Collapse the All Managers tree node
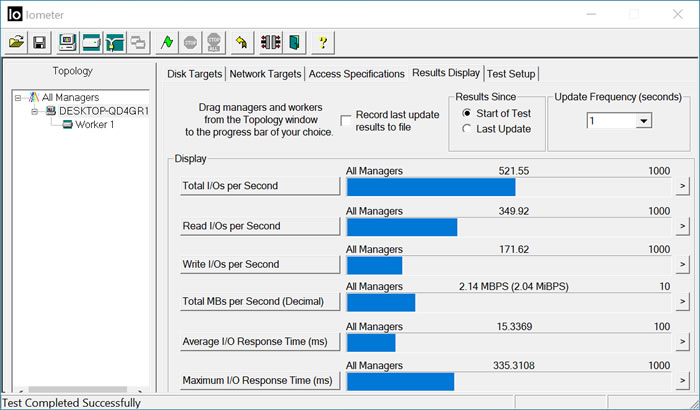This screenshot has width=700, height=410. (18, 97)
